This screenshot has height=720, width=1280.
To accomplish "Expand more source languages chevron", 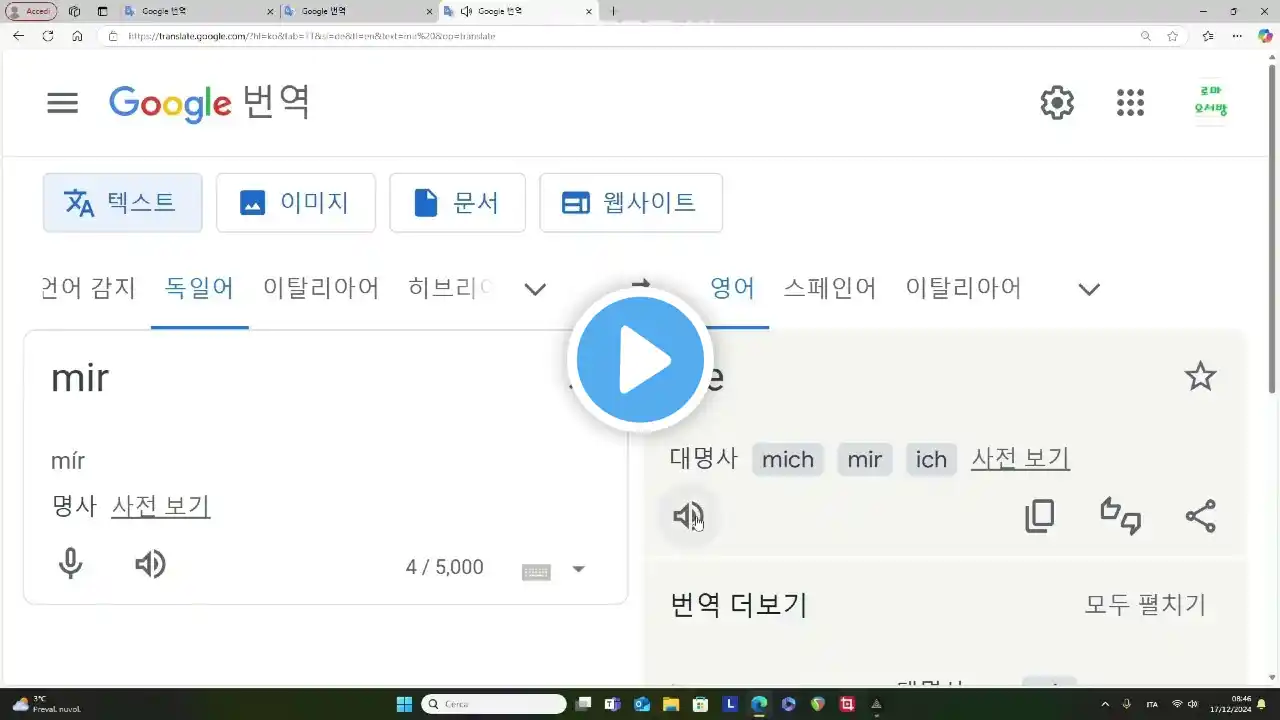I will (535, 289).
